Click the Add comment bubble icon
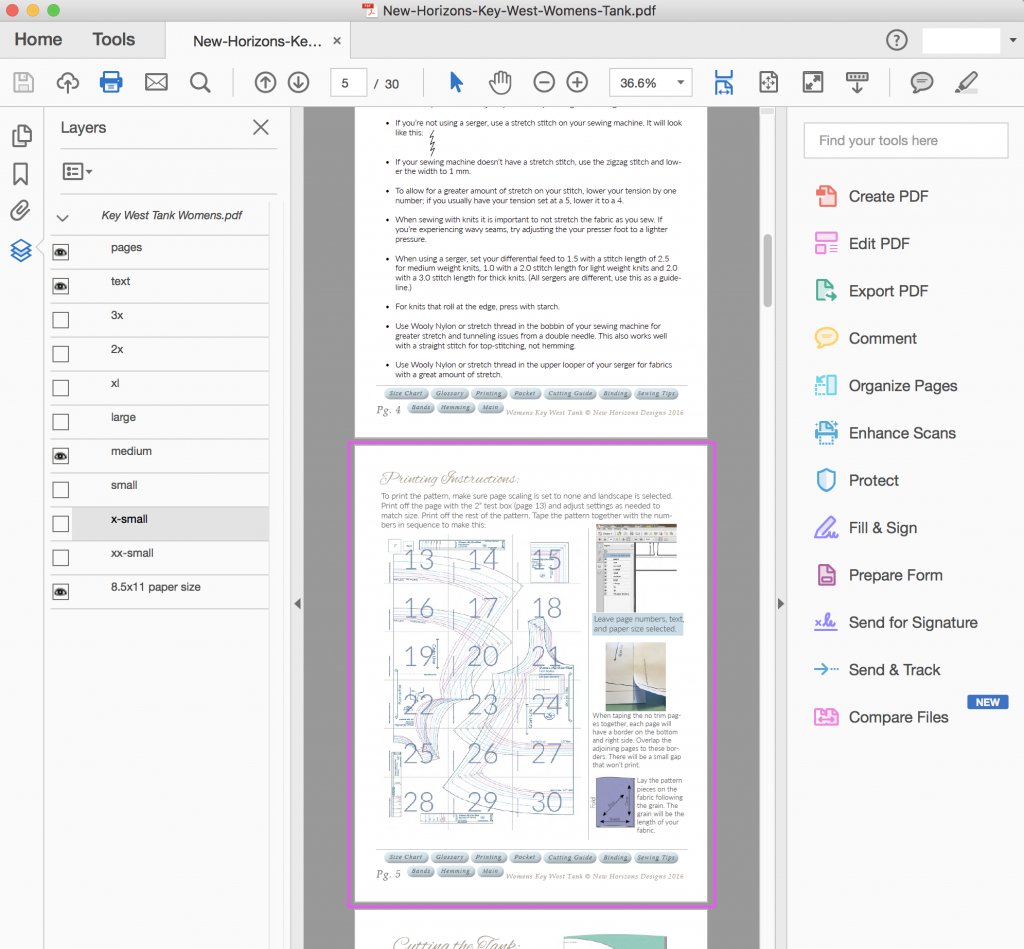Screen dimensions: 1024x949 [x=922, y=82]
